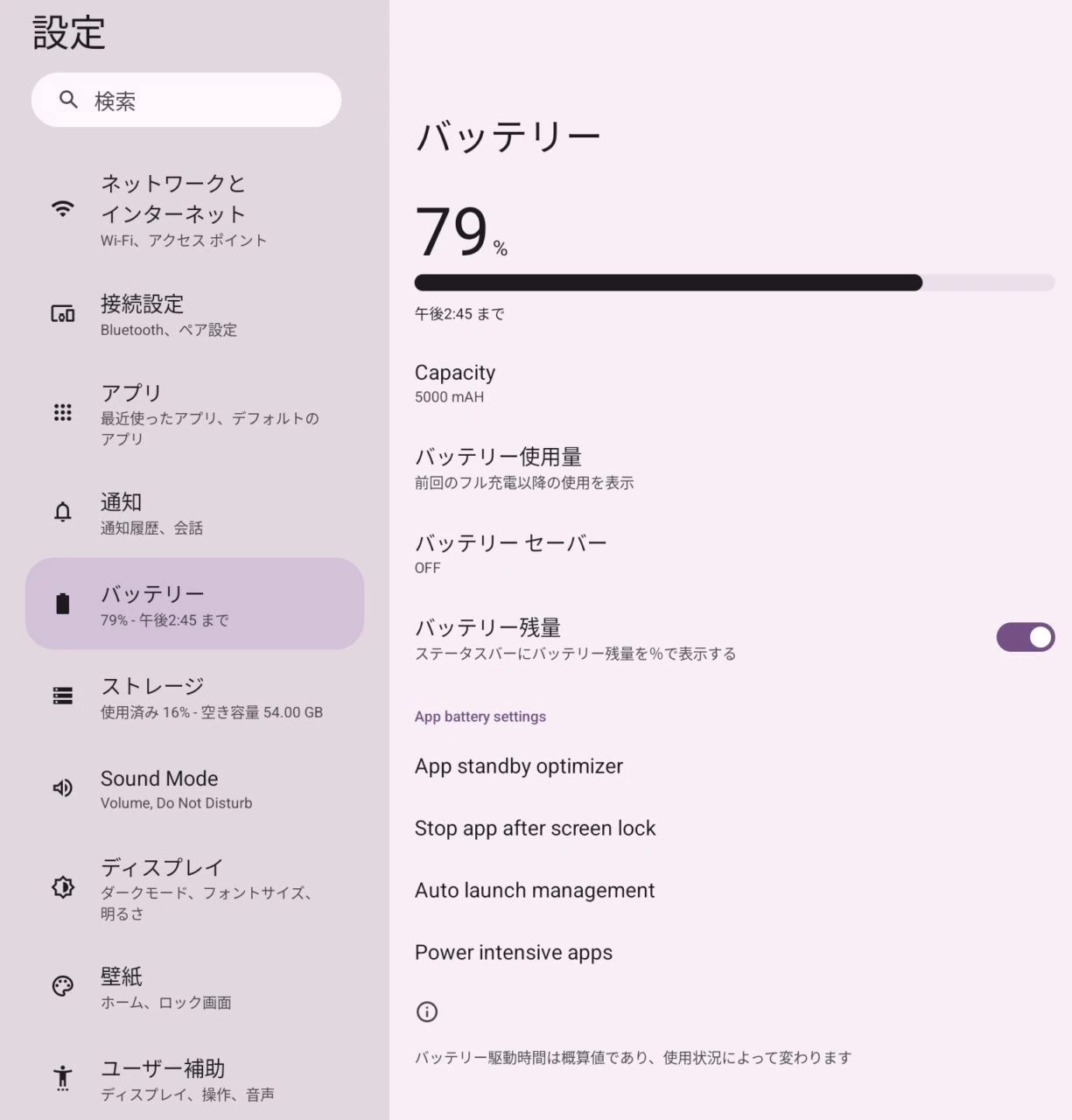Screen dimensions: 1072x1120
Task: Click the display brightness icon
Action: (62, 887)
